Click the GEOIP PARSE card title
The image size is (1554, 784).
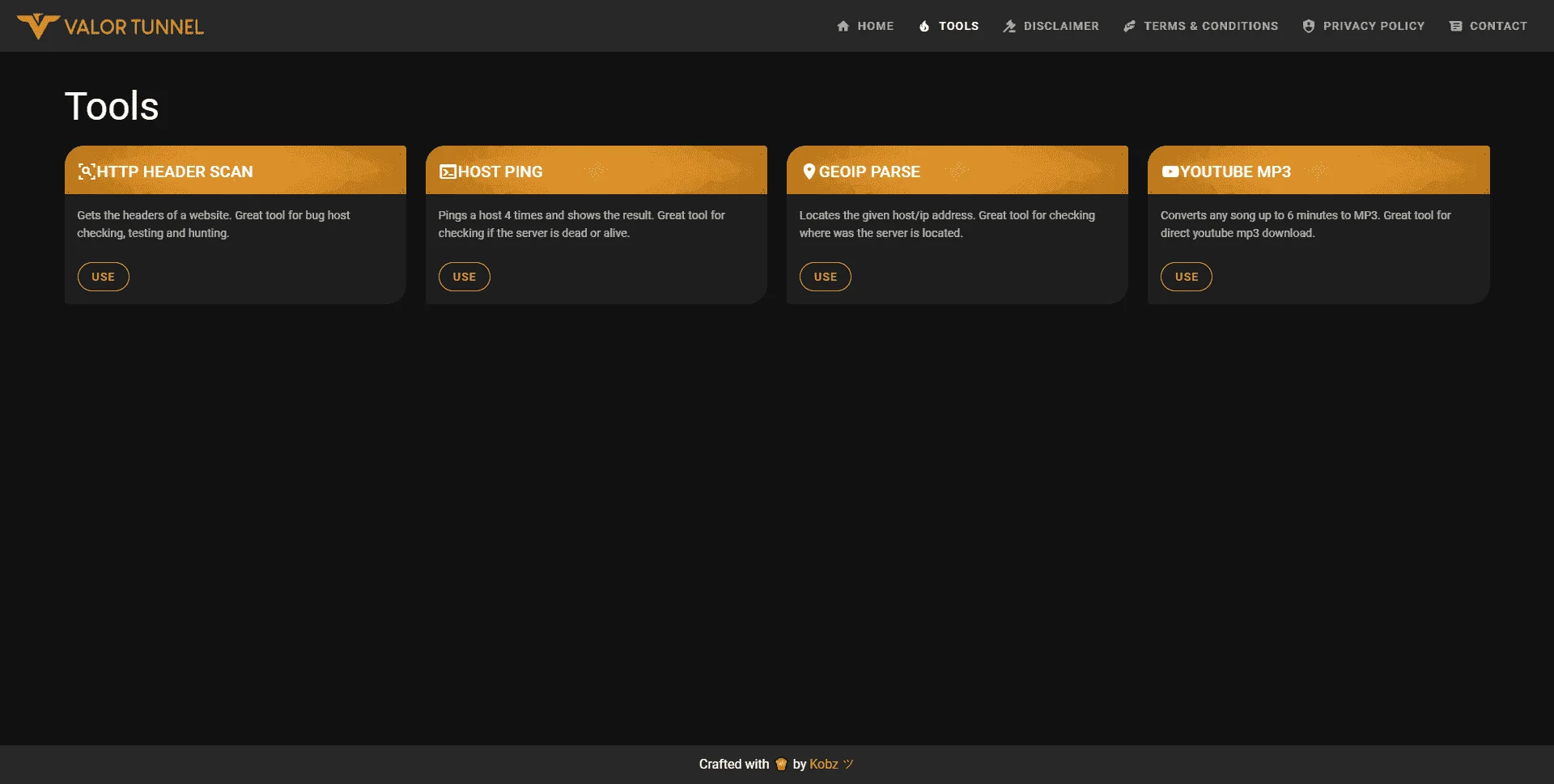point(869,172)
